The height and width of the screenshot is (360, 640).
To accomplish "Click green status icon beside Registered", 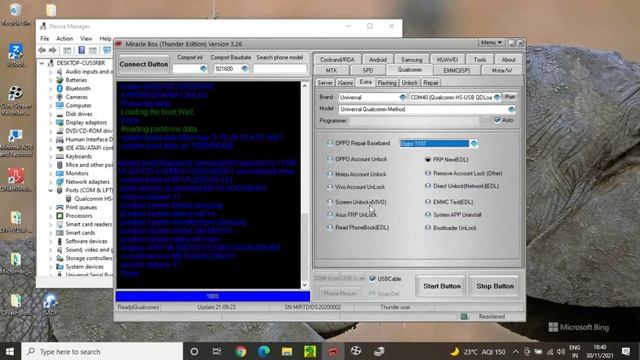I will 464,316.
